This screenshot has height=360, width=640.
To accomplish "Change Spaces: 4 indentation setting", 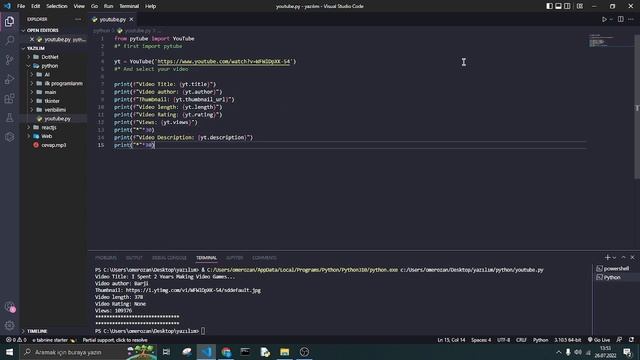I will 481,340.
